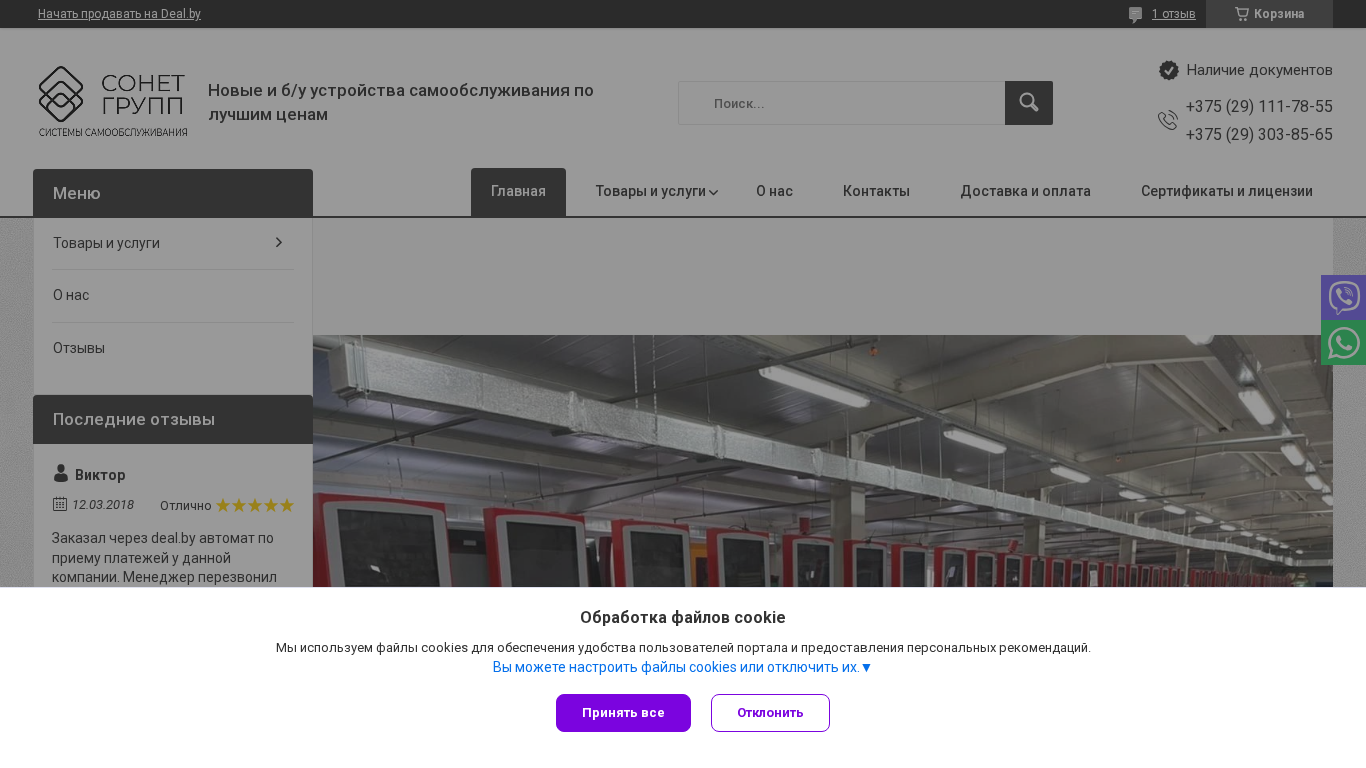This screenshot has width=1366, height=768.
Task: Click reviewer name Виктор
Action: [x=100, y=475]
